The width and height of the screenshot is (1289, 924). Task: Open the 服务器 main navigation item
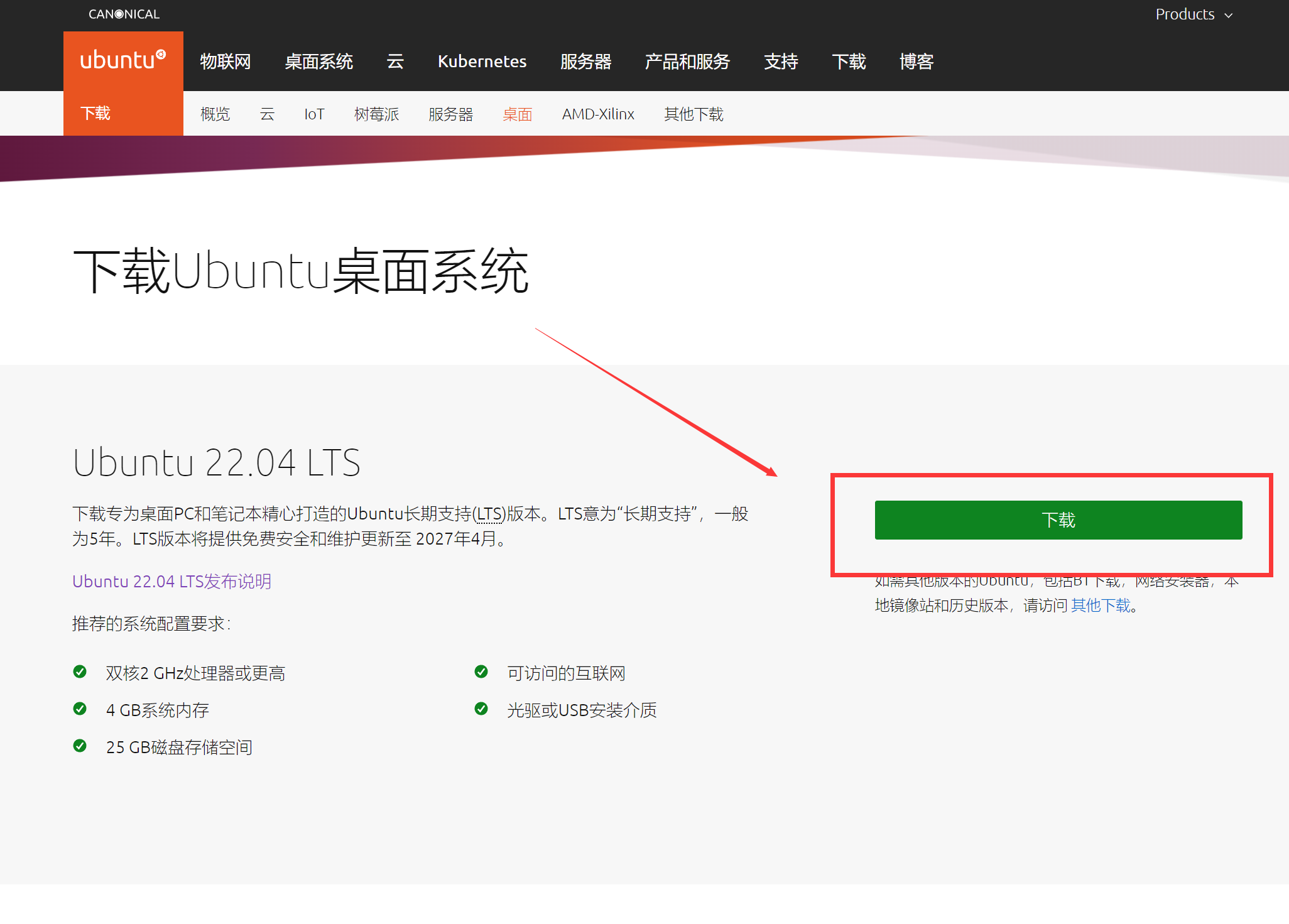(x=585, y=62)
